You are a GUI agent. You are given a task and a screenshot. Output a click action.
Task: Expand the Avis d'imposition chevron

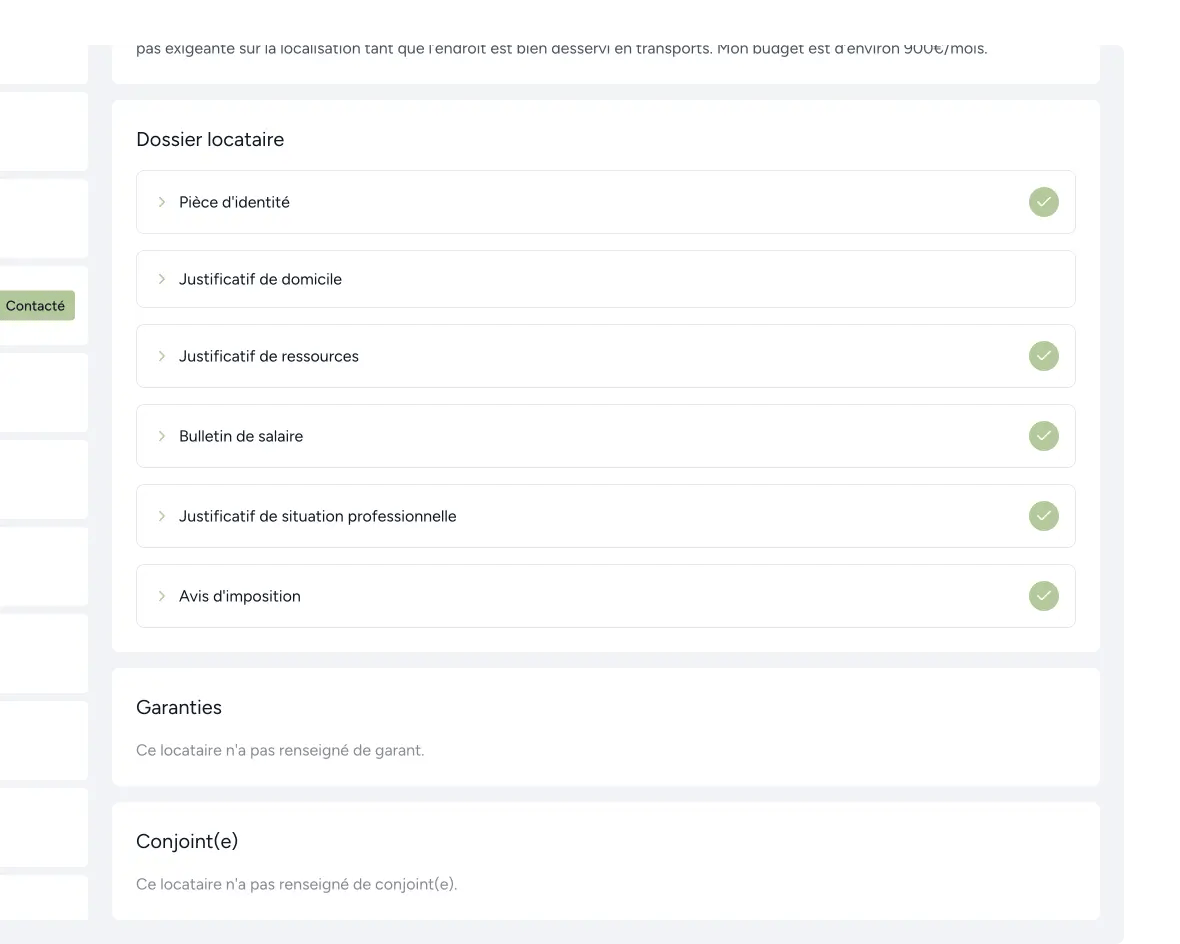pos(162,595)
